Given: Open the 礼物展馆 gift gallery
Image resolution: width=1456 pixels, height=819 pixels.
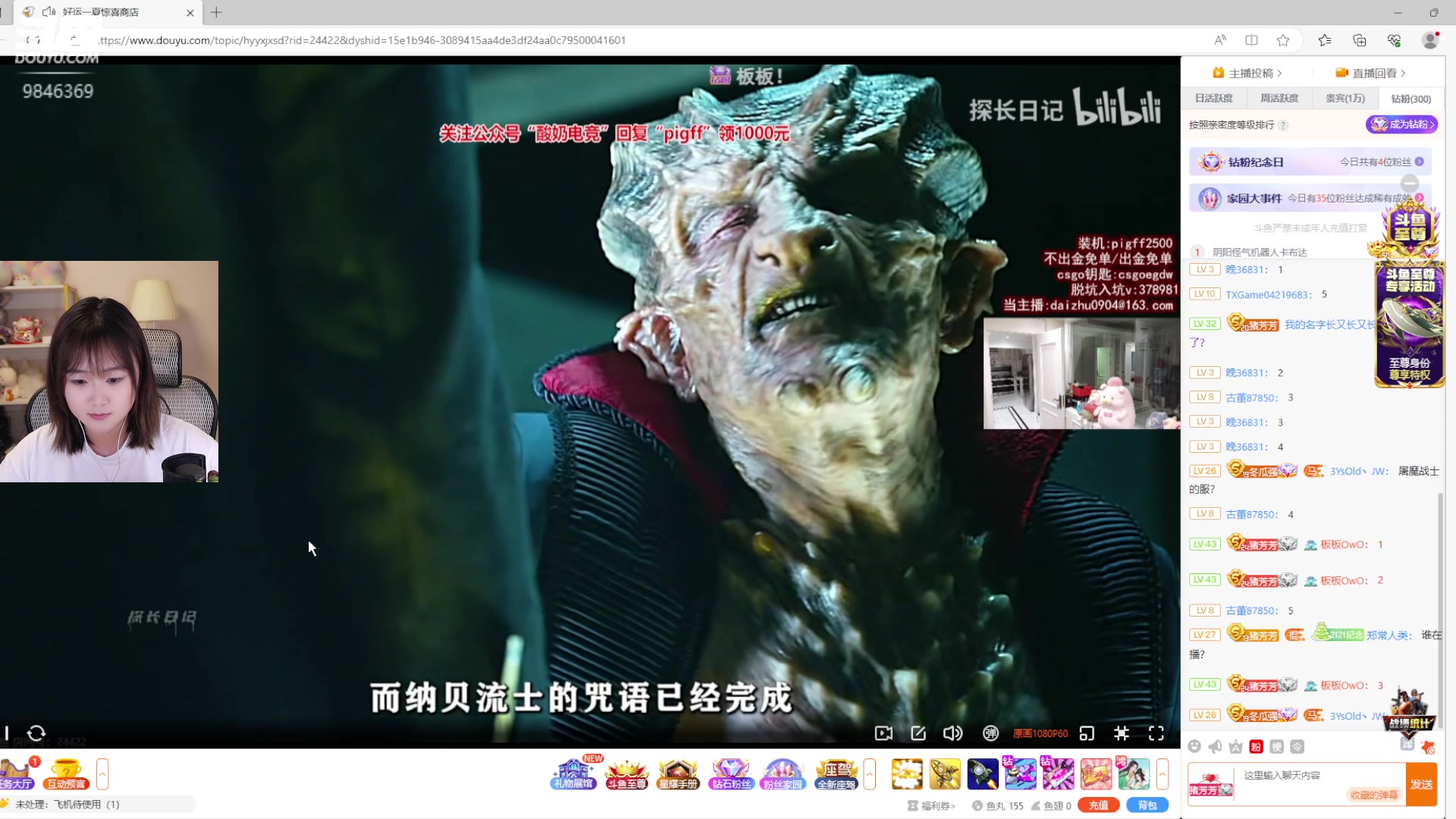Looking at the screenshot, I should 573,777.
